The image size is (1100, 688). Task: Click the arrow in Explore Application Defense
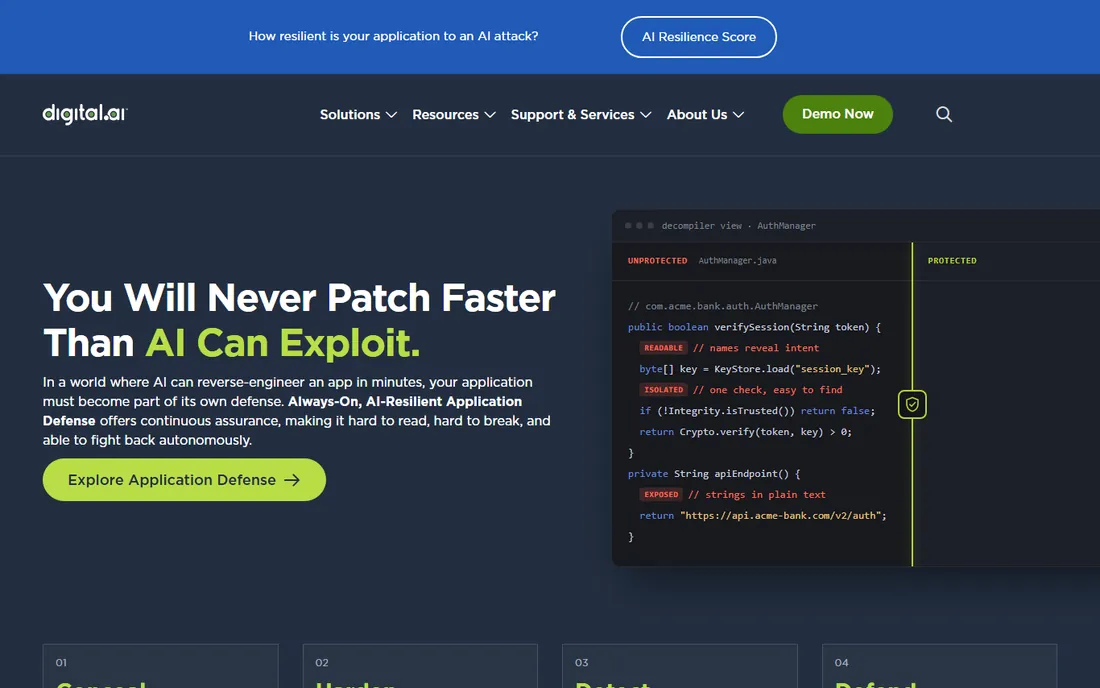point(292,480)
